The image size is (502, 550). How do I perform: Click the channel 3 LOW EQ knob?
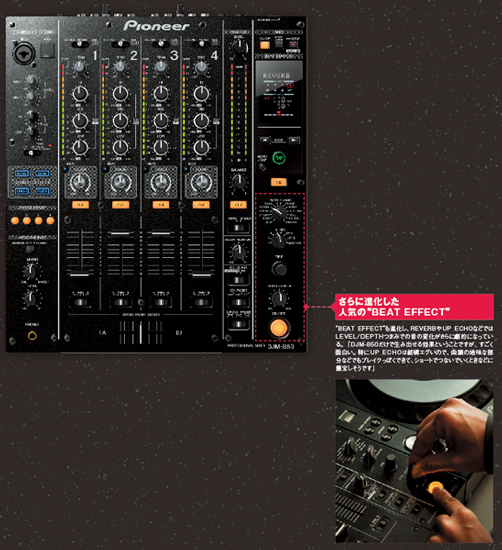[161, 147]
